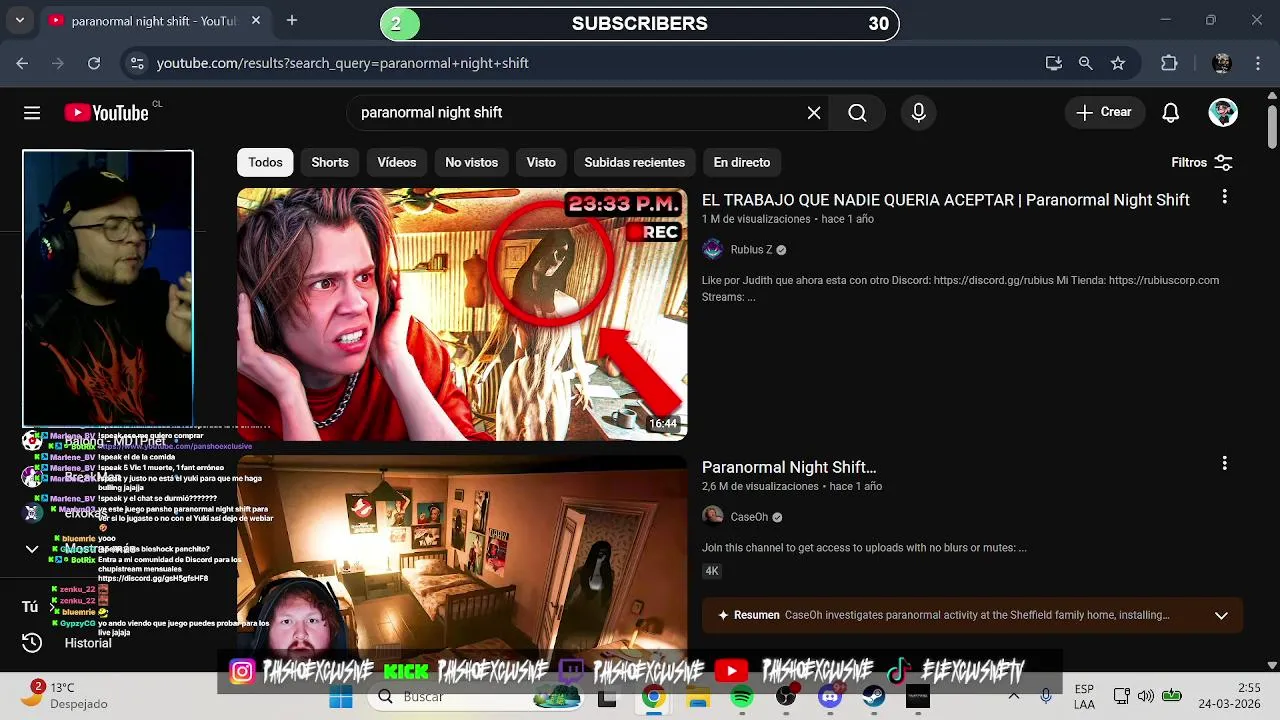Clear the search query with the X
The height and width of the screenshot is (720, 1280).
coord(814,113)
